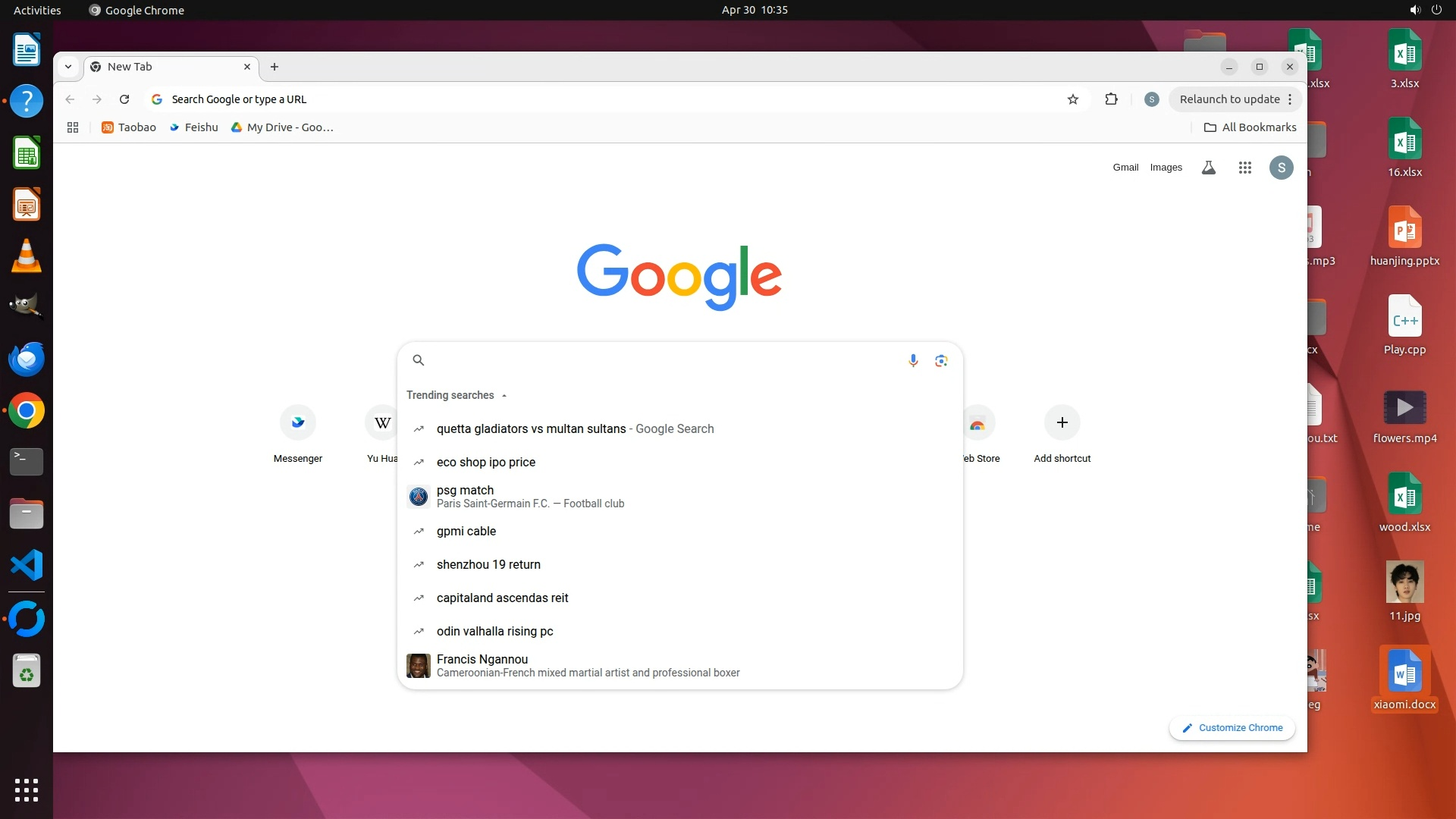This screenshot has width=1456, height=819.
Task: Open VS Code from the Ubuntu dock
Action: [x=27, y=565]
